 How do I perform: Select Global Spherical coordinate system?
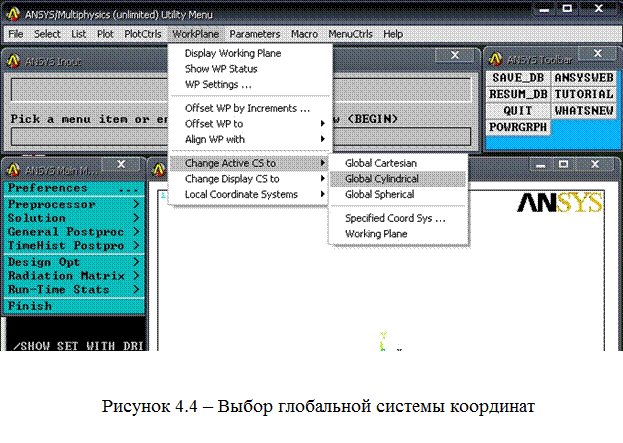[398, 194]
